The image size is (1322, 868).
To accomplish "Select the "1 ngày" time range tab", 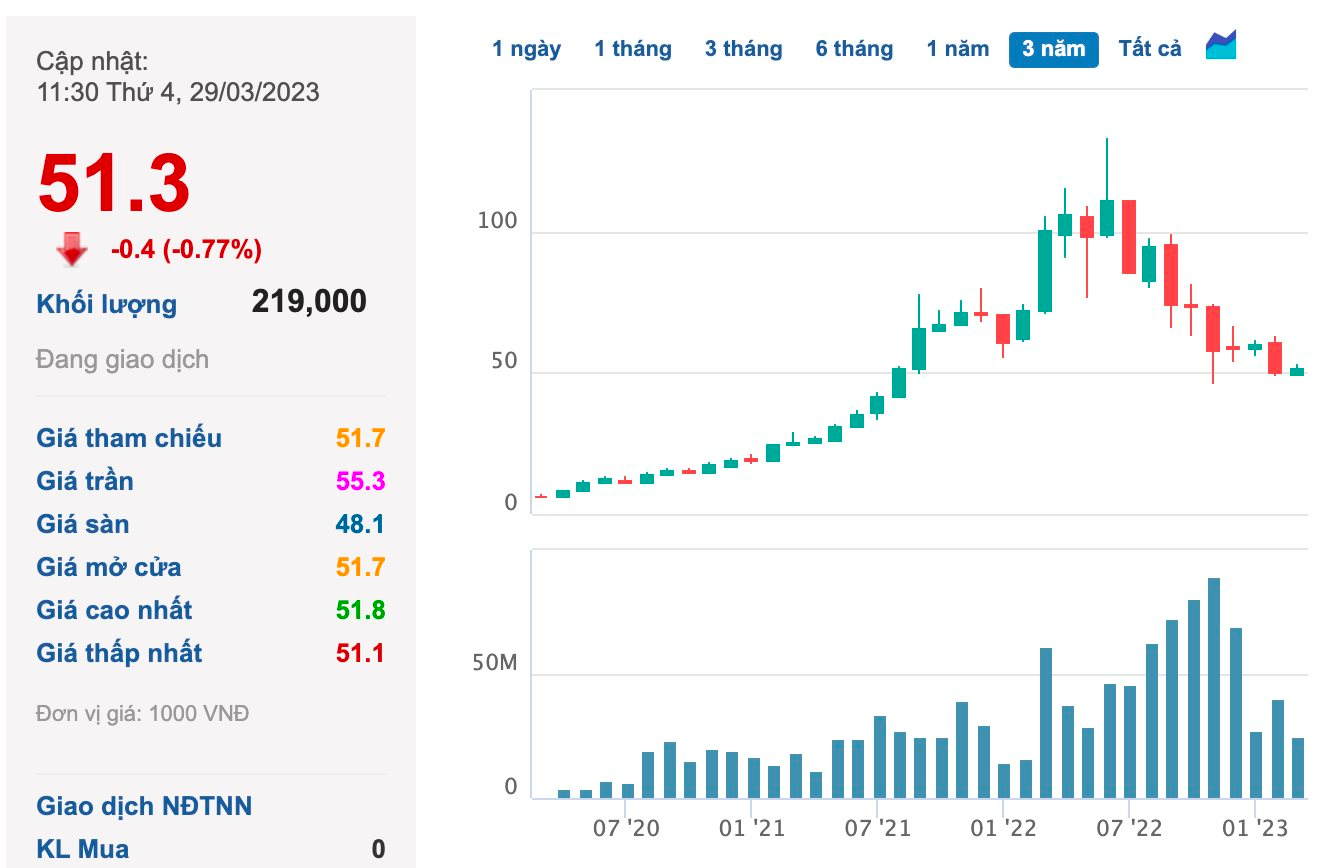I will pos(526,49).
